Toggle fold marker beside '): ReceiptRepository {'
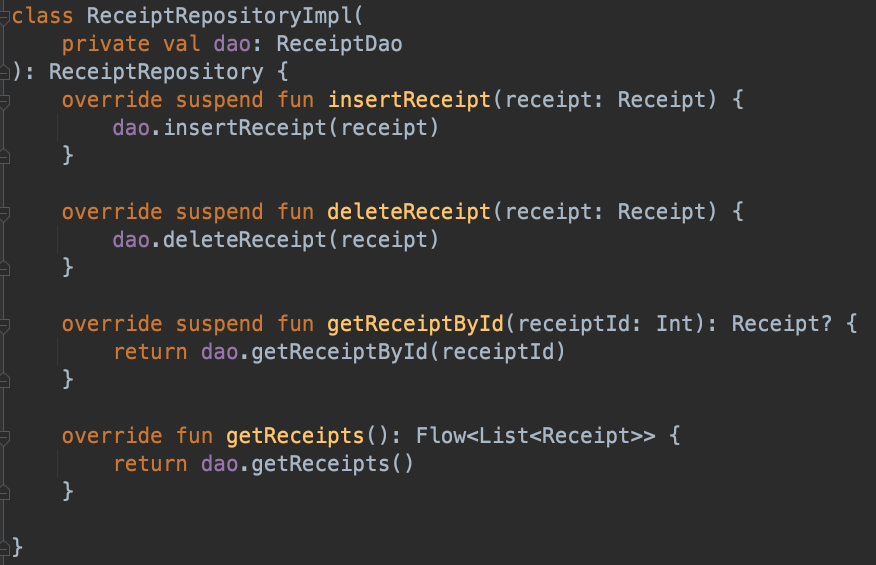The width and height of the screenshot is (876, 565). click(4, 73)
